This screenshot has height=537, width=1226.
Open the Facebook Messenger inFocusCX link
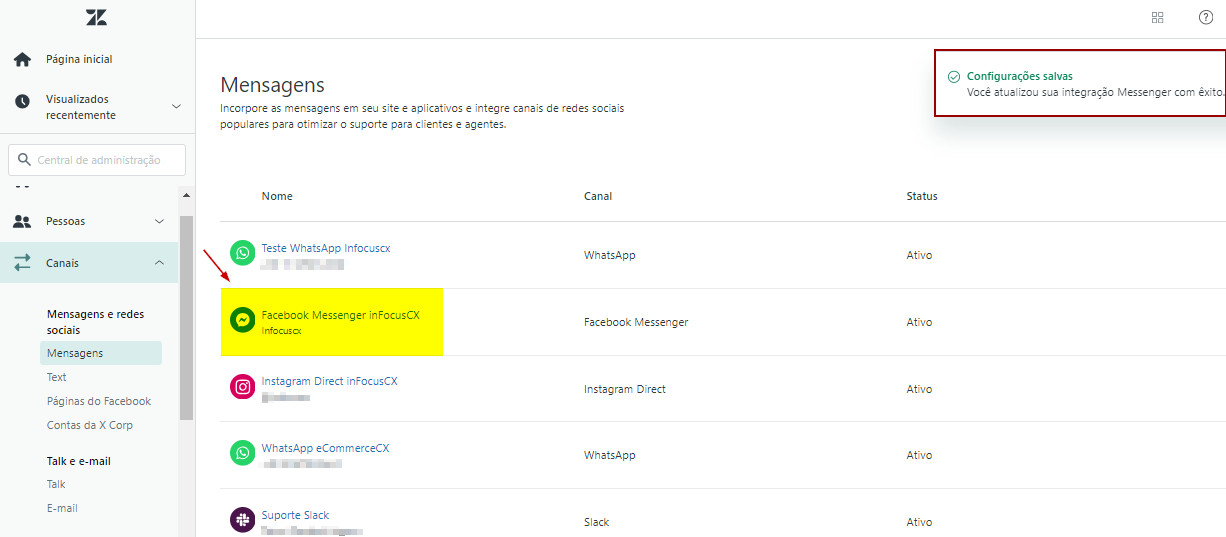340,315
